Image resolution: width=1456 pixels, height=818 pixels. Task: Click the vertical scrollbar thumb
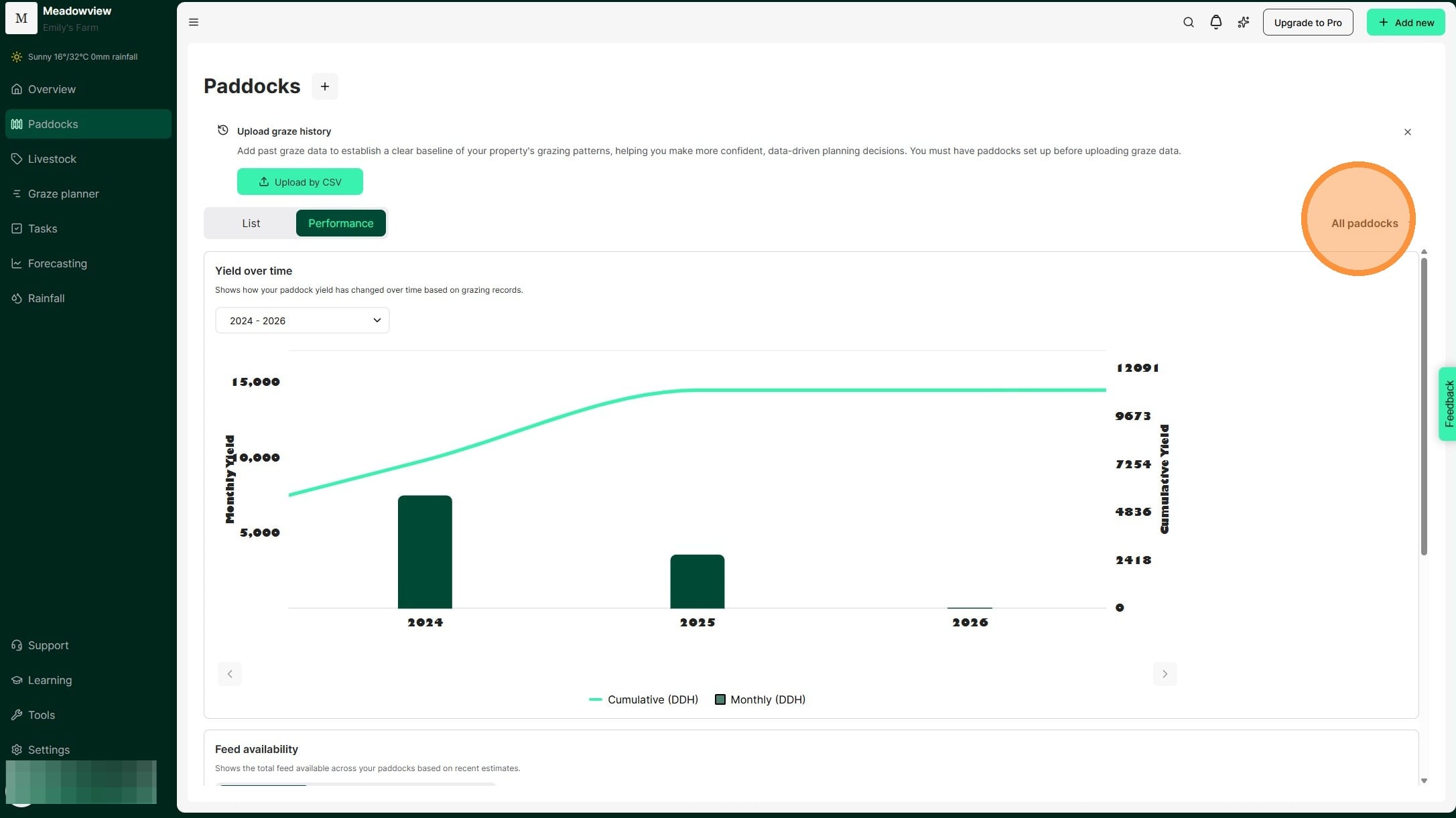(x=1423, y=405)
